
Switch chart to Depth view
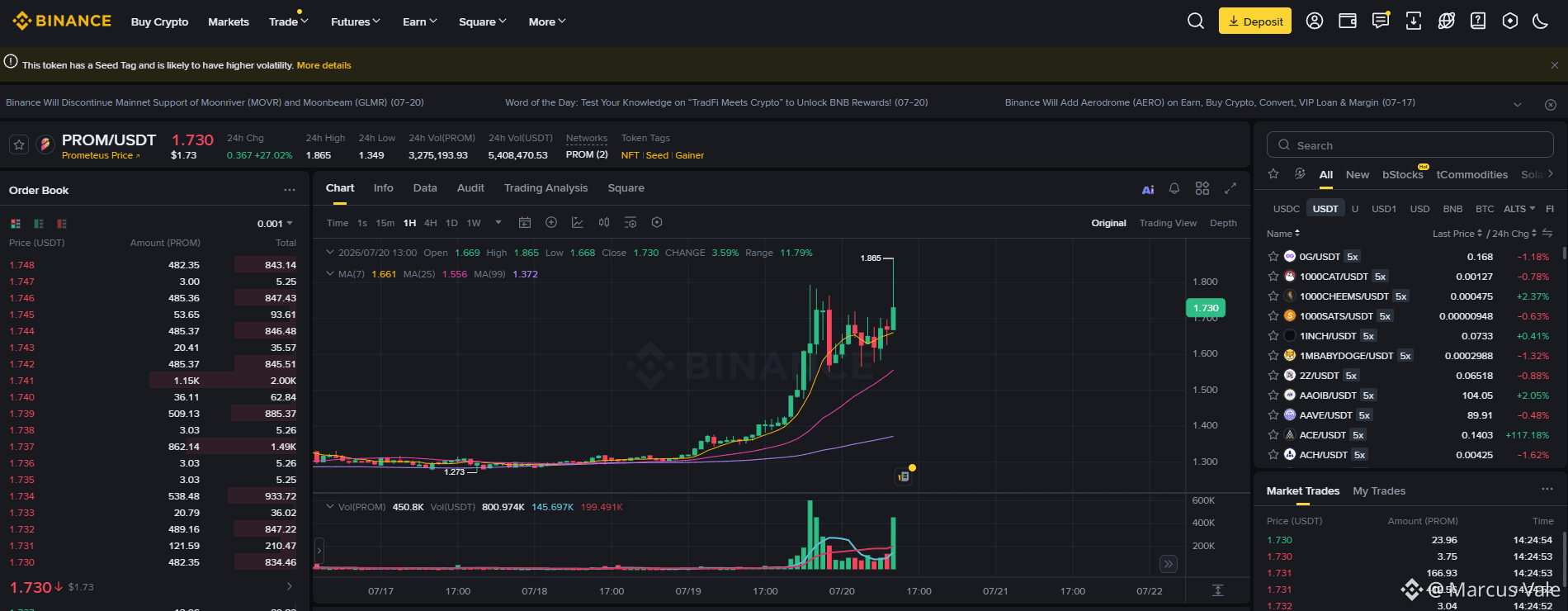tap(1223, 223)
